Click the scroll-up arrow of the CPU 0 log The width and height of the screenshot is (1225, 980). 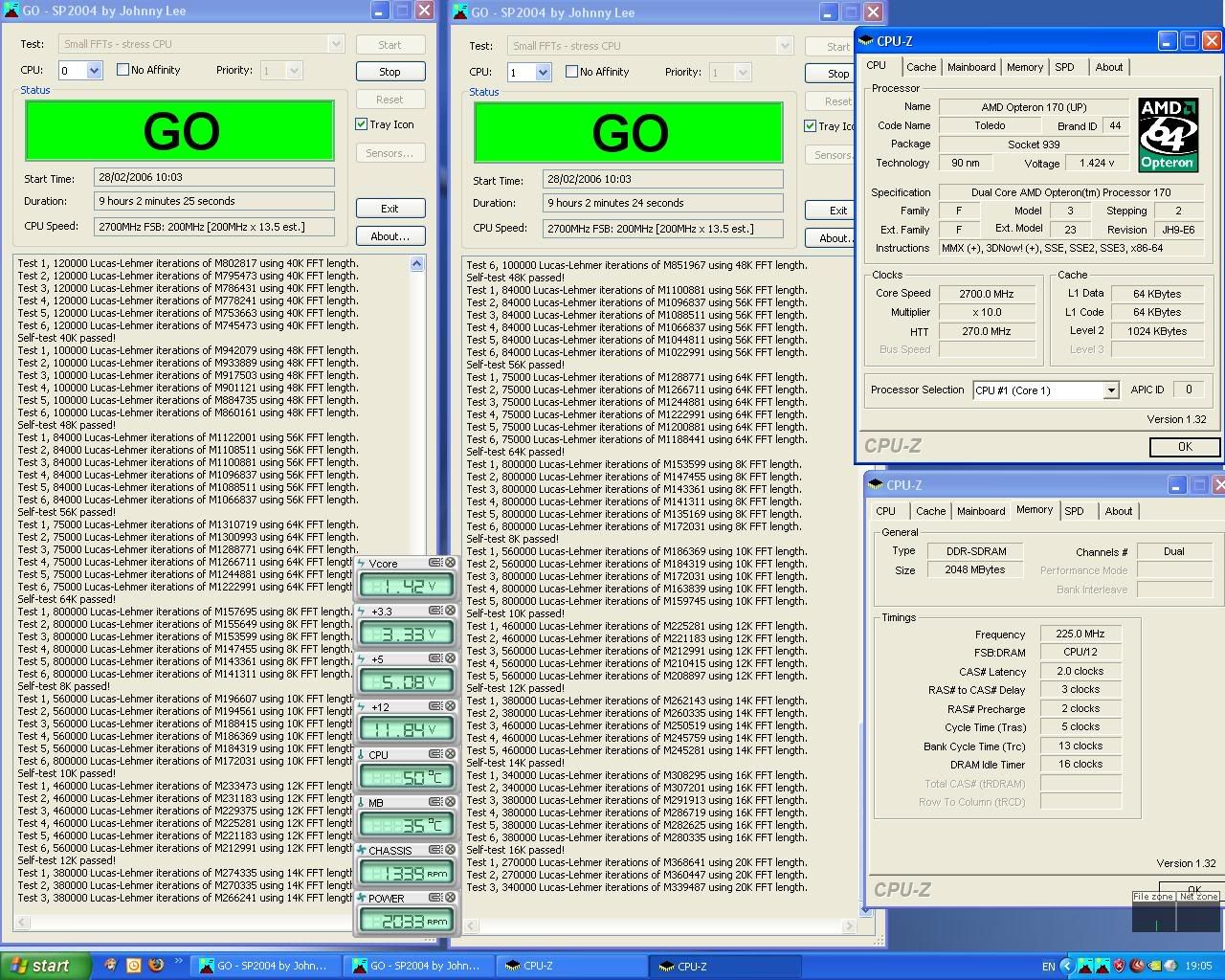[x=416, y=263]
